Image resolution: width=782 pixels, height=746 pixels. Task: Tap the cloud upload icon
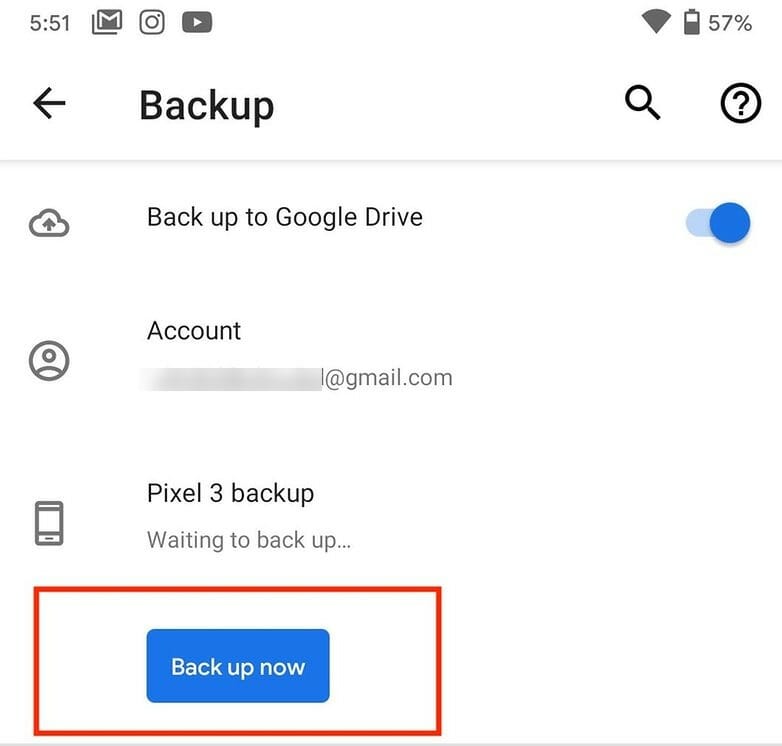click(x=49, y=223)
